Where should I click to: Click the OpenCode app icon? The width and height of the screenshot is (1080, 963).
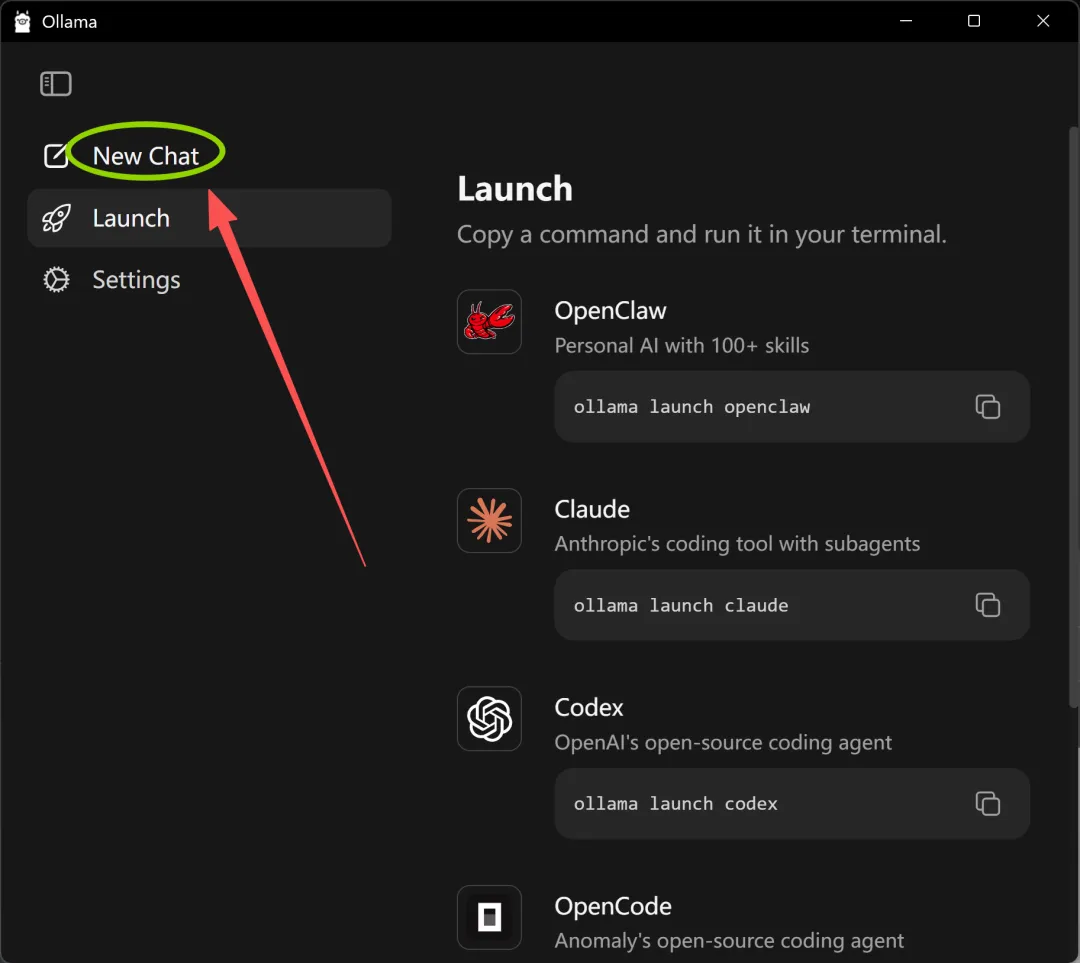[489, 917]
